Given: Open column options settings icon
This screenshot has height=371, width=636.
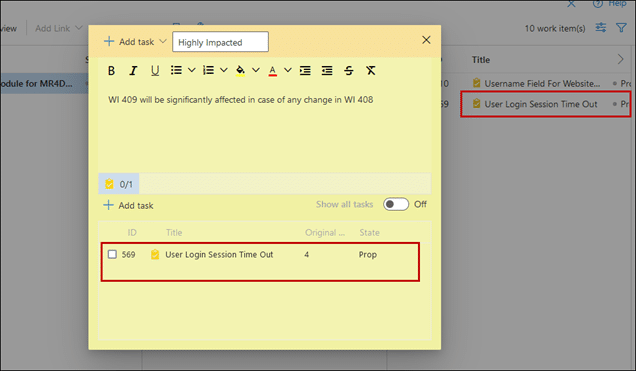Looking at the screenshot, I should pos(601,28).
